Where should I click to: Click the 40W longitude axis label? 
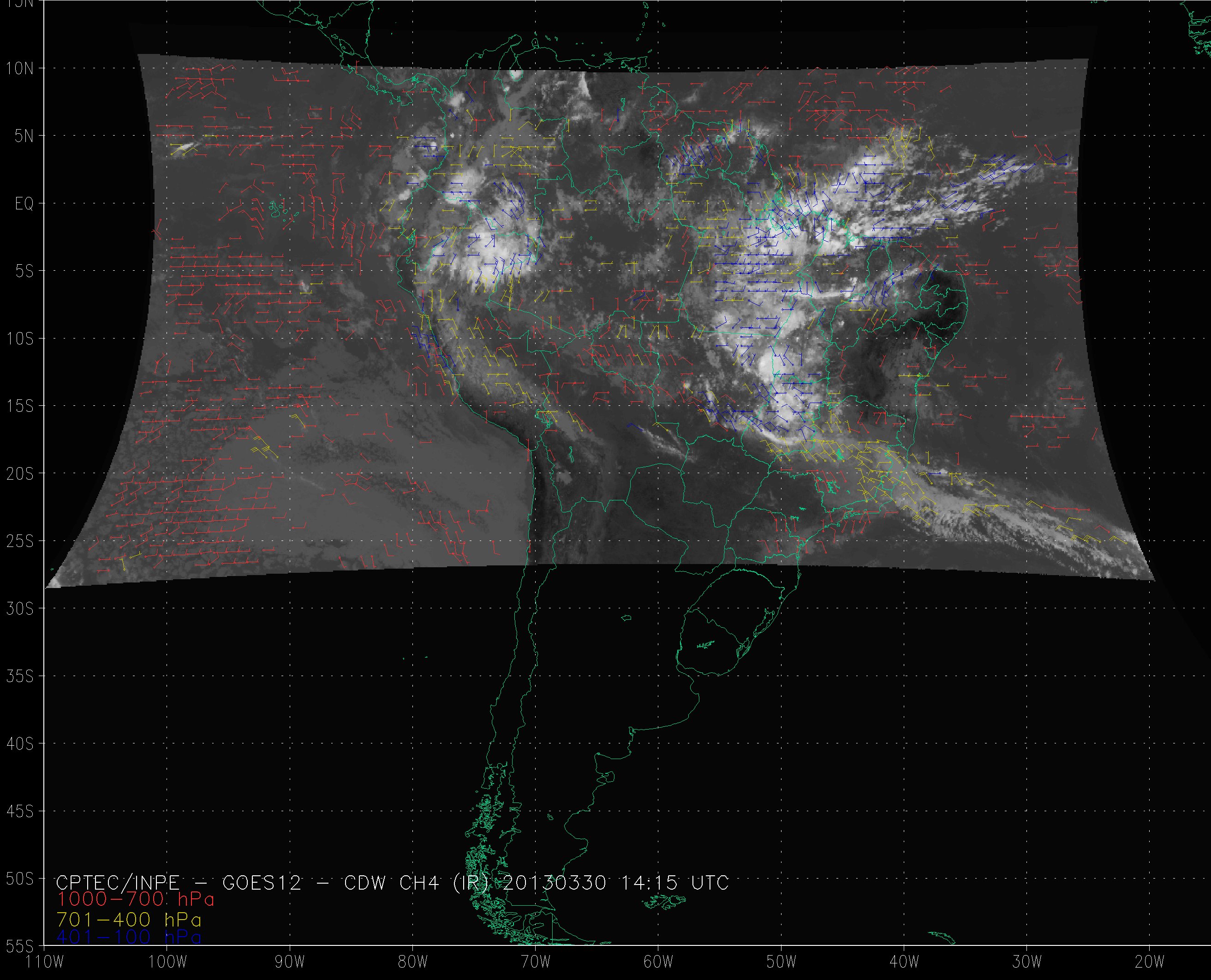click(x=904, y=962)
